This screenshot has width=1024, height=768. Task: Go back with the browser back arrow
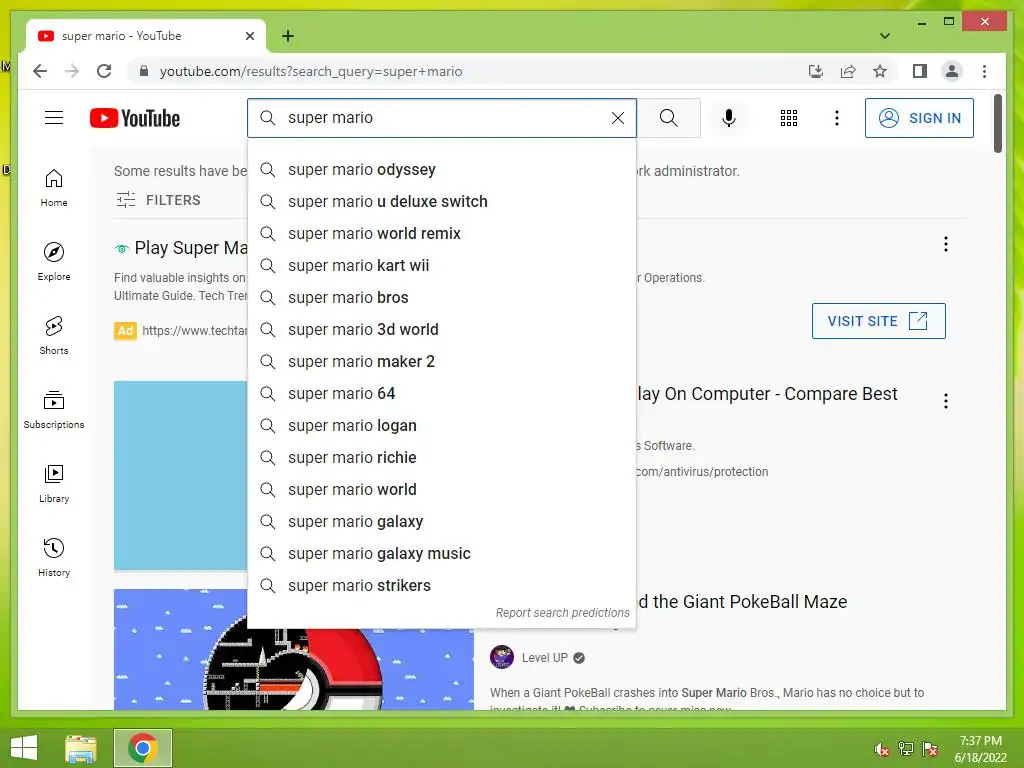click(x=40, y=71)
